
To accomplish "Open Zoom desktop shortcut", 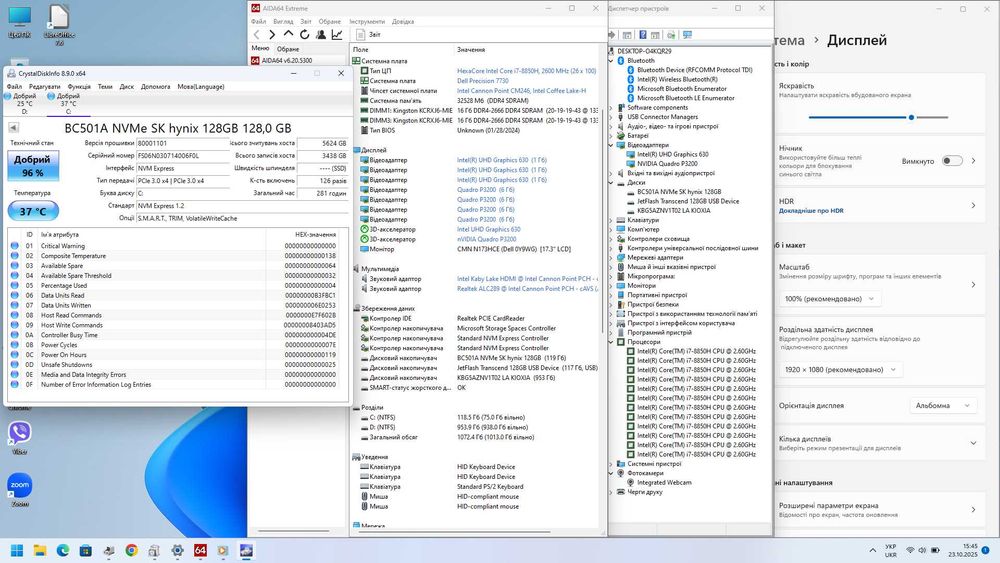I will coord(20,490).
